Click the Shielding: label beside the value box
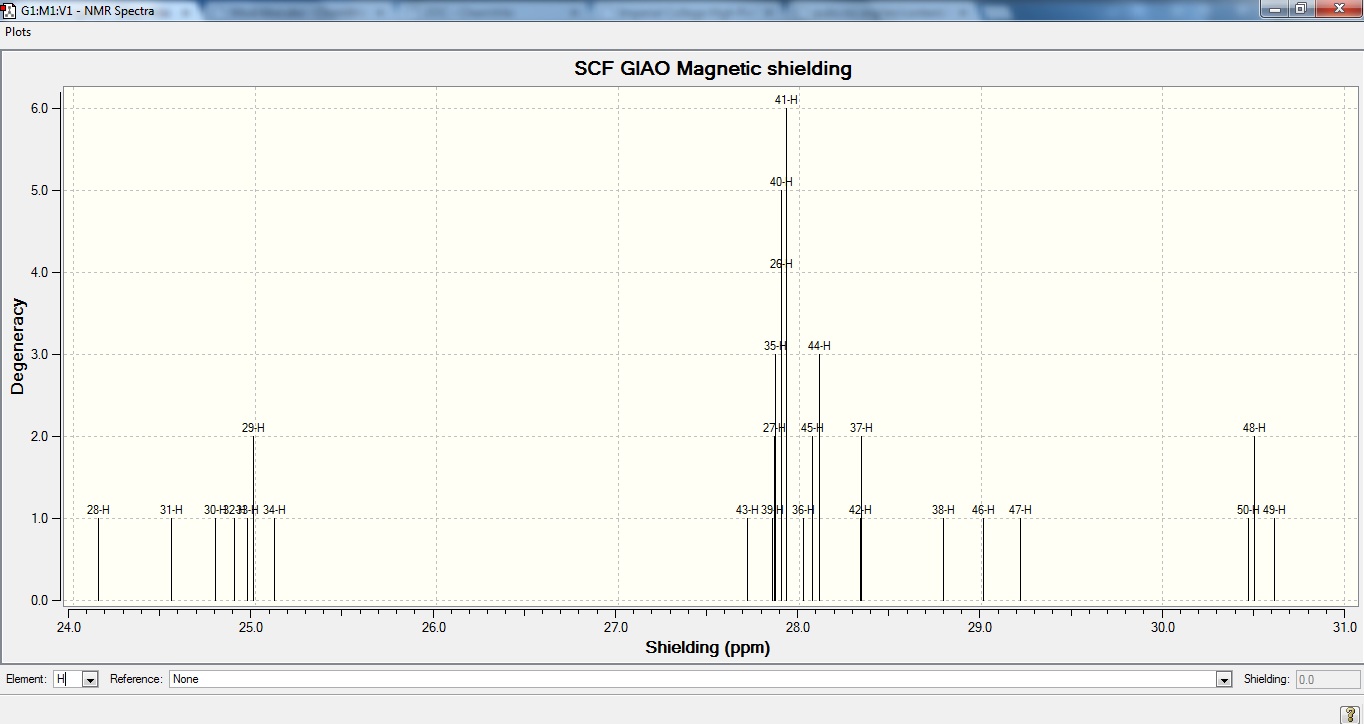Screen dimensions: 1364x724 click(x=1267, y=679)
